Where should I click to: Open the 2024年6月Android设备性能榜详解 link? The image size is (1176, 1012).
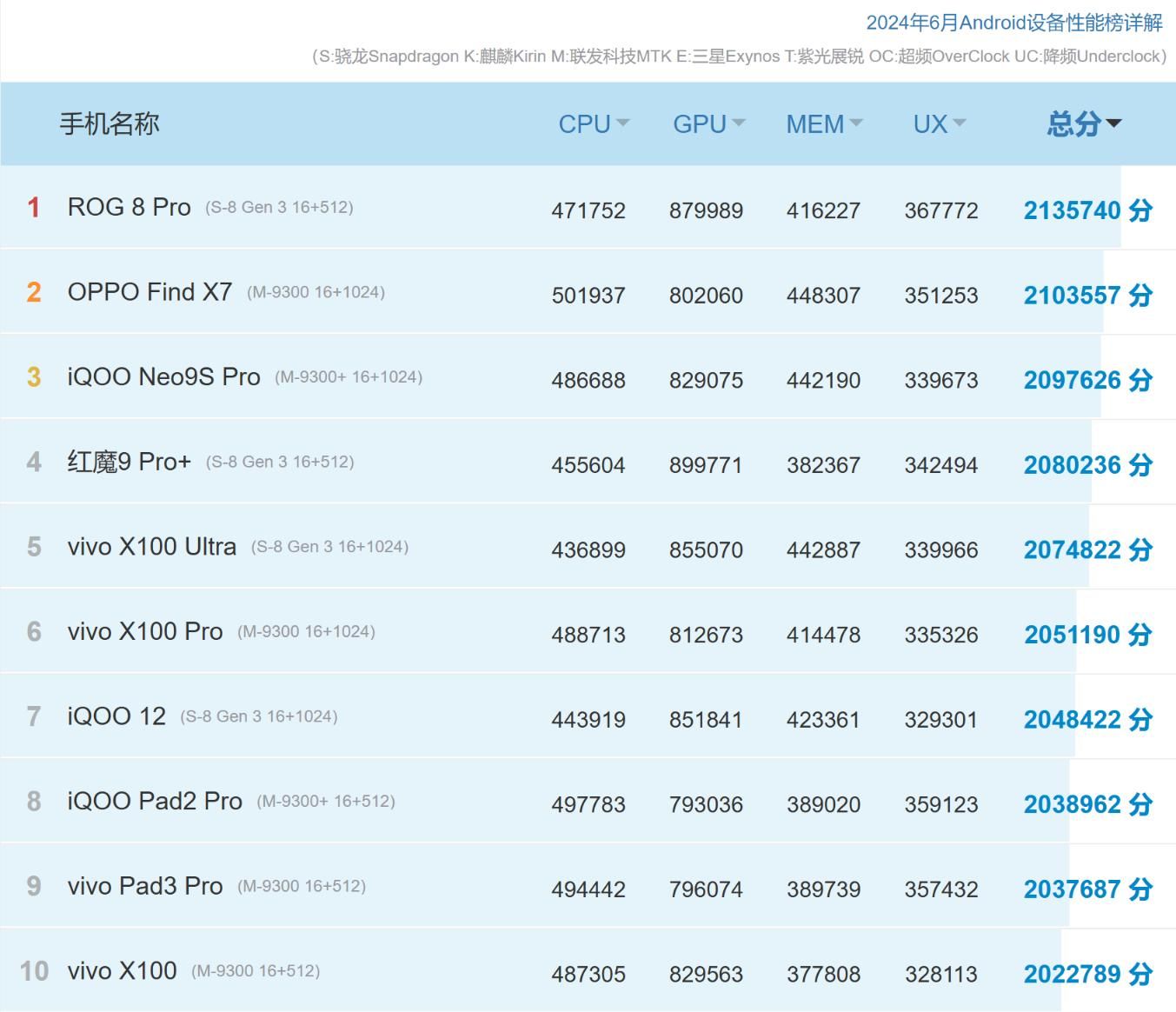click(x=1014, y=23)
